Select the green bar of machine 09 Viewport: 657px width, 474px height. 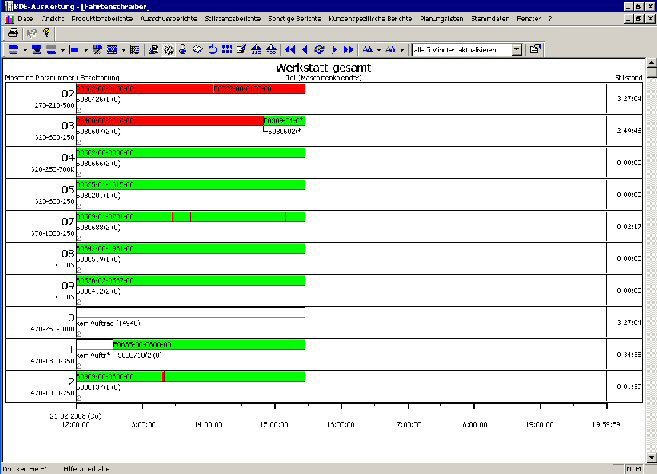[x=191, y=281]
